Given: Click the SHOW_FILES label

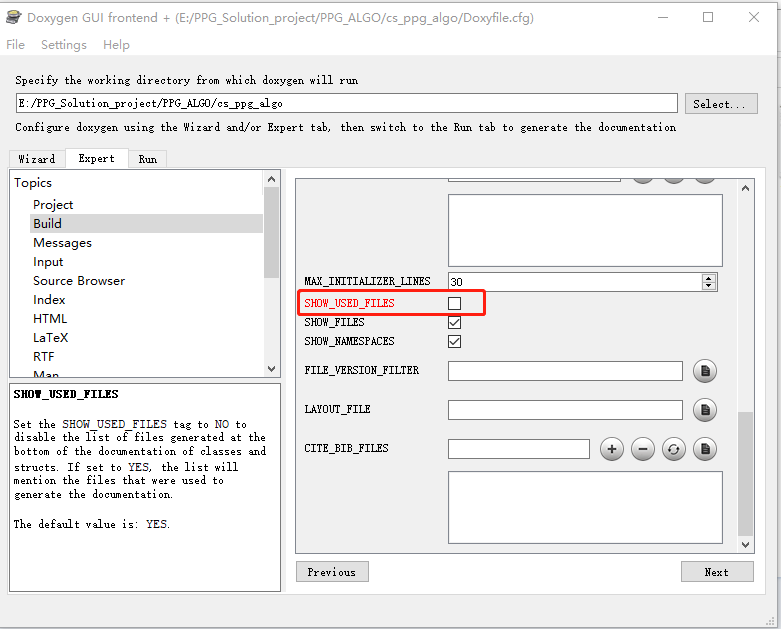Looking at the screenshot, I should point(334,322).
